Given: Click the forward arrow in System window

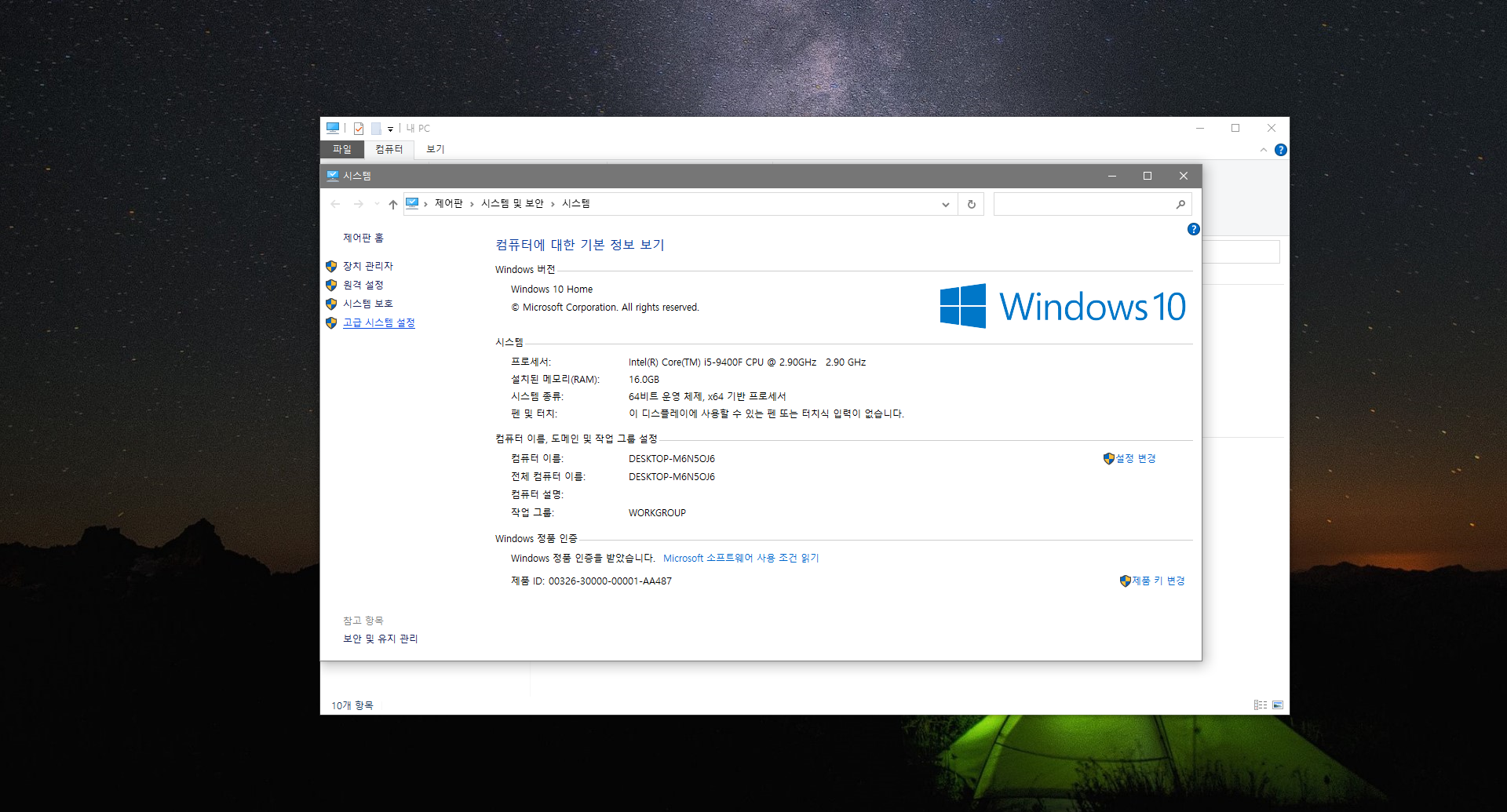Looking at the screenshot, I should [x=359, y=204].
